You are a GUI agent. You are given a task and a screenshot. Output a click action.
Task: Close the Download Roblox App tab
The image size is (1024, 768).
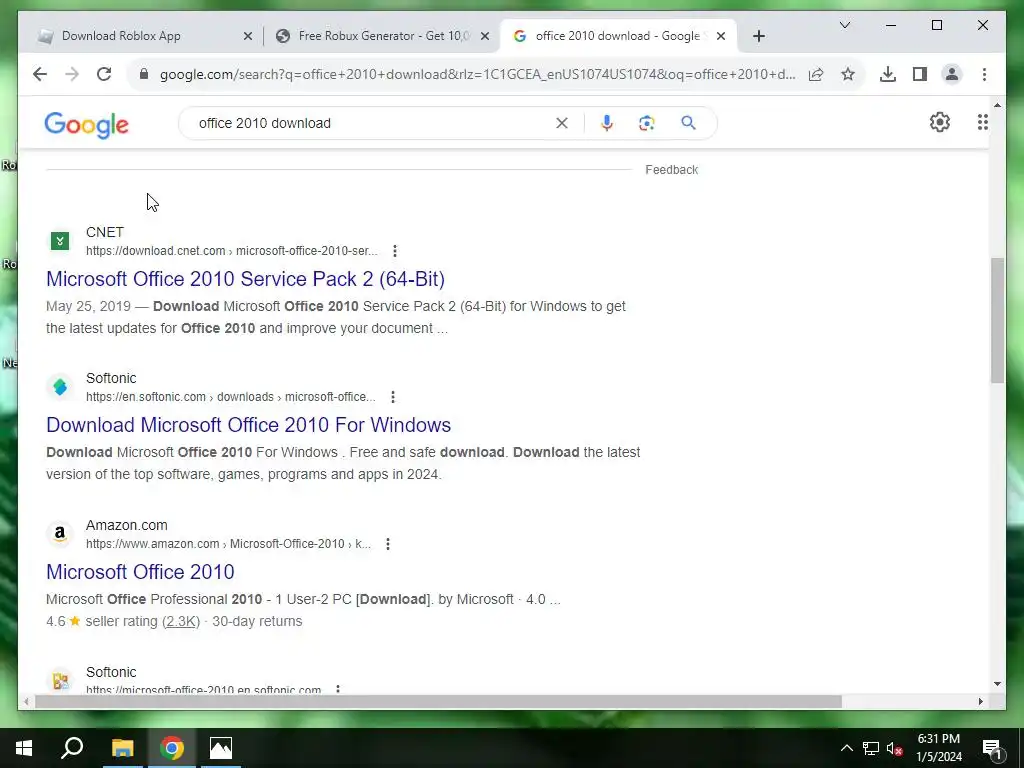248,37
